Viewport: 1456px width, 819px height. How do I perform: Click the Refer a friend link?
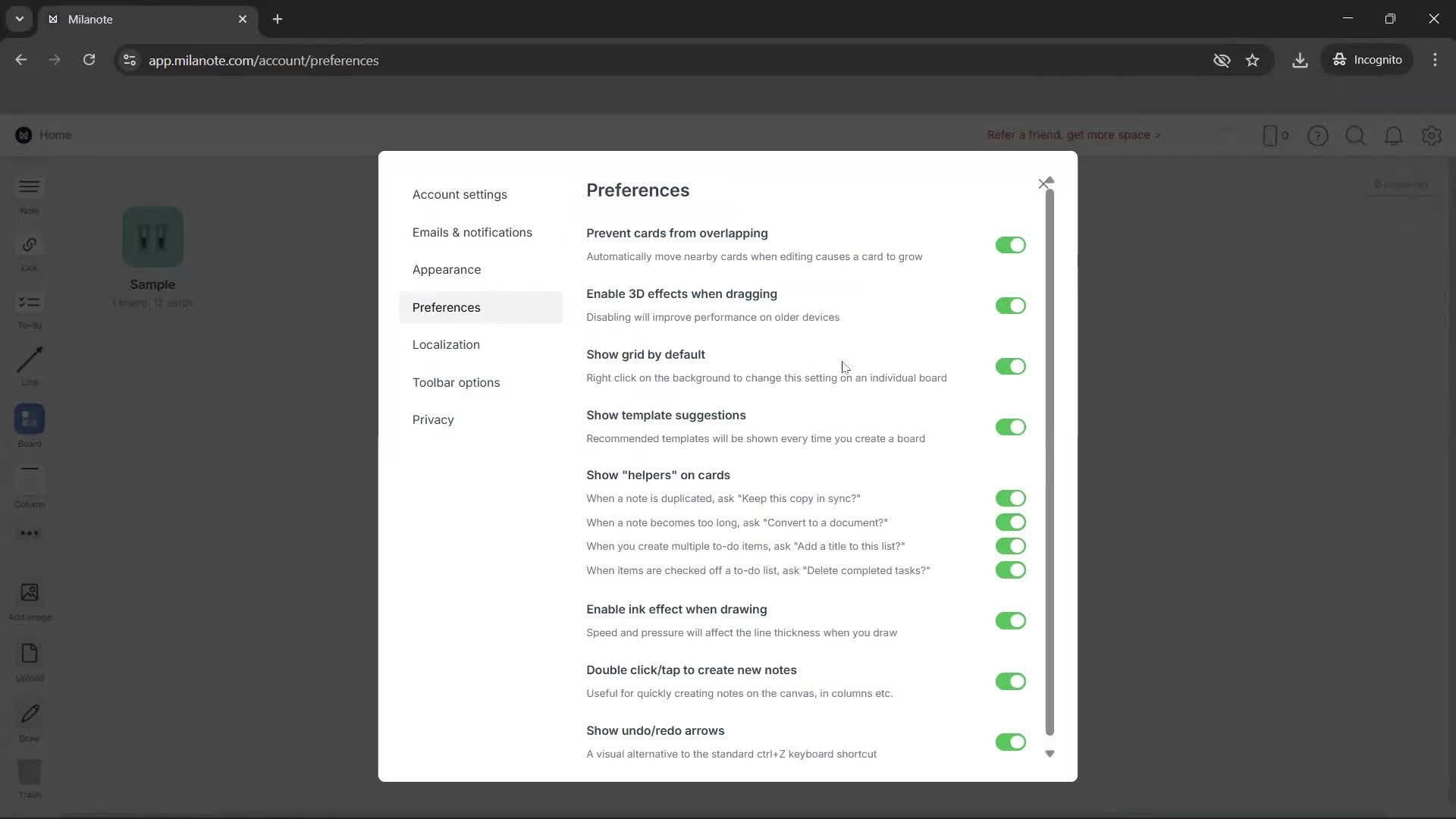(1074, 135)
